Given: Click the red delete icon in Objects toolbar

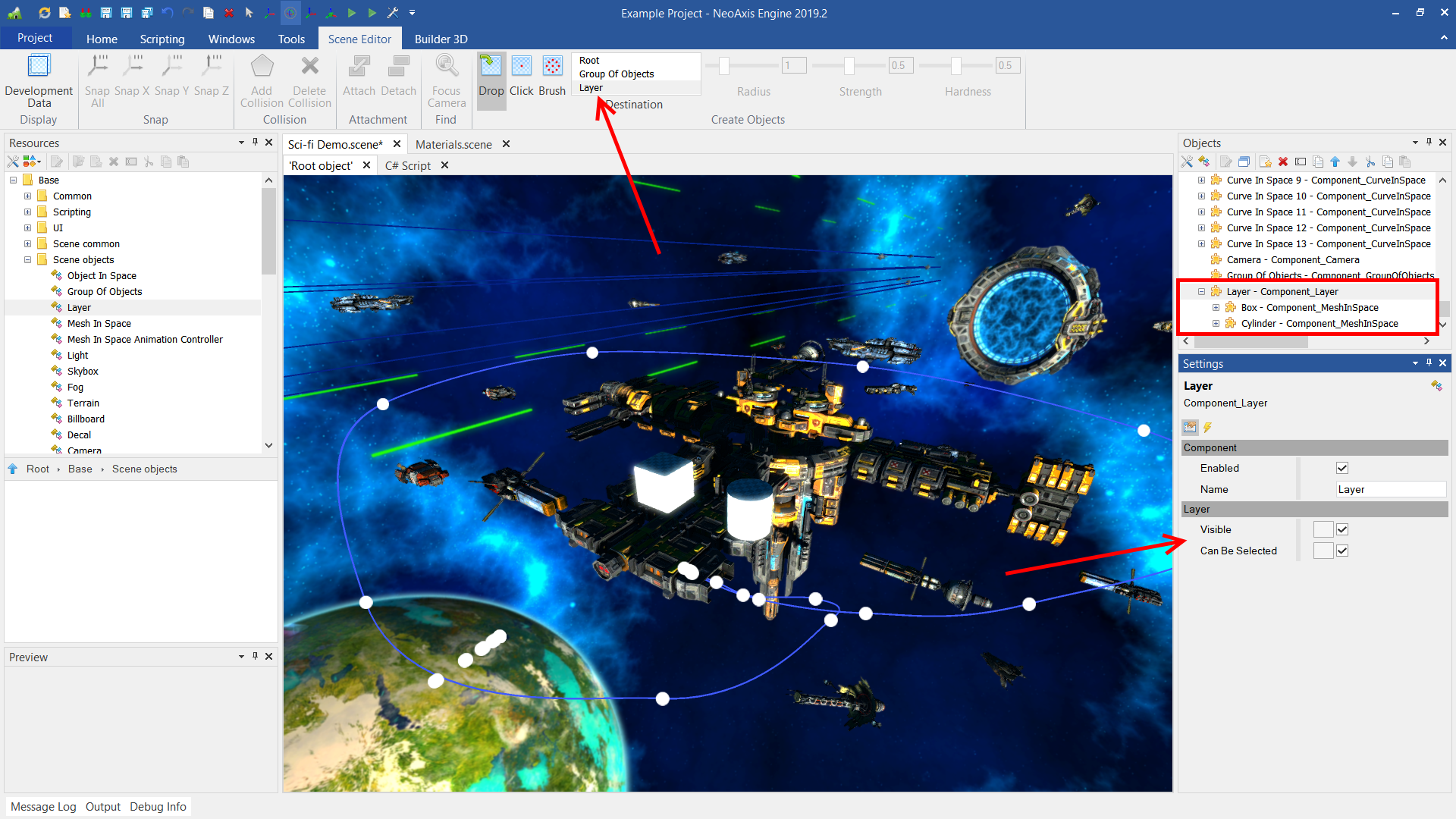Looking at the screenshot, I should click(1283, 162).
